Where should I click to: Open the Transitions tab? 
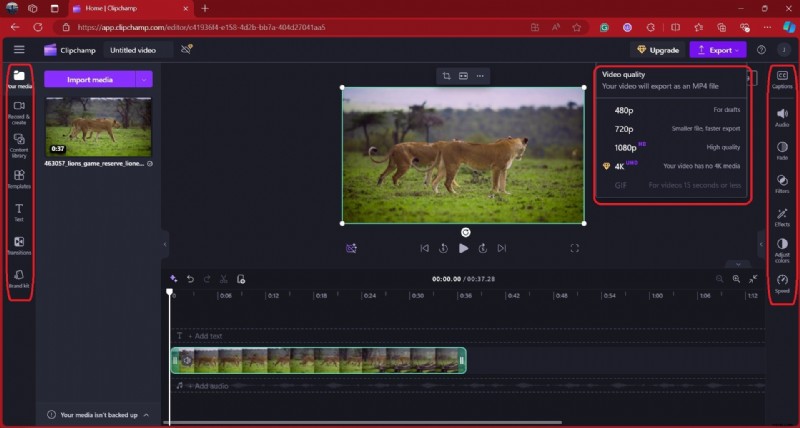click(x=19, y=245)
